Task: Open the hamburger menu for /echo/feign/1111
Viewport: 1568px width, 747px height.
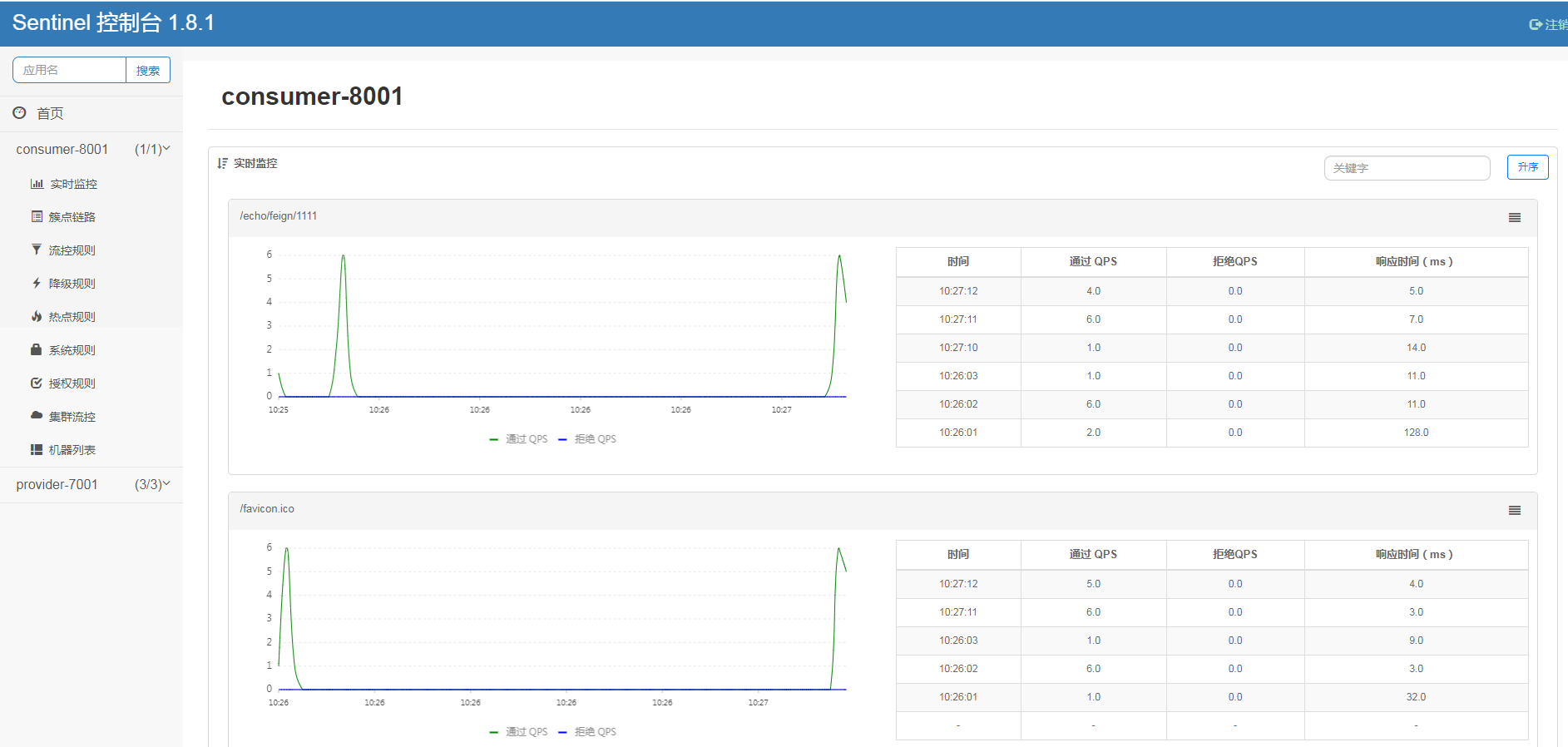Action: coord(1514,217)
